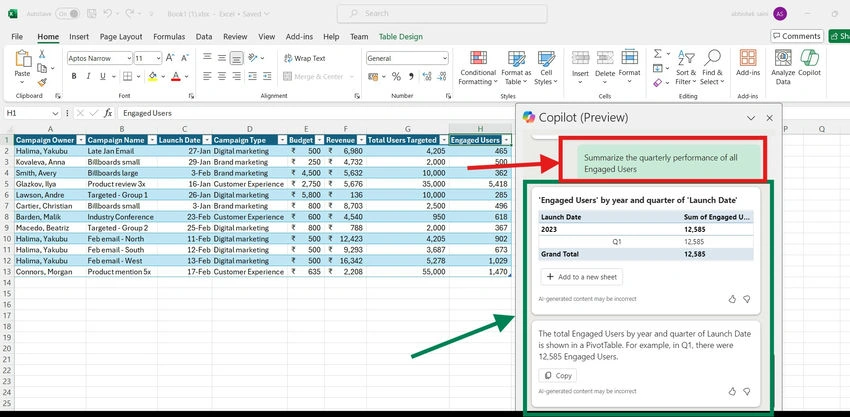This screenshot has height=417, width=850.
Task: Switch to the Page Layout tab
Action: pos(121,36)
